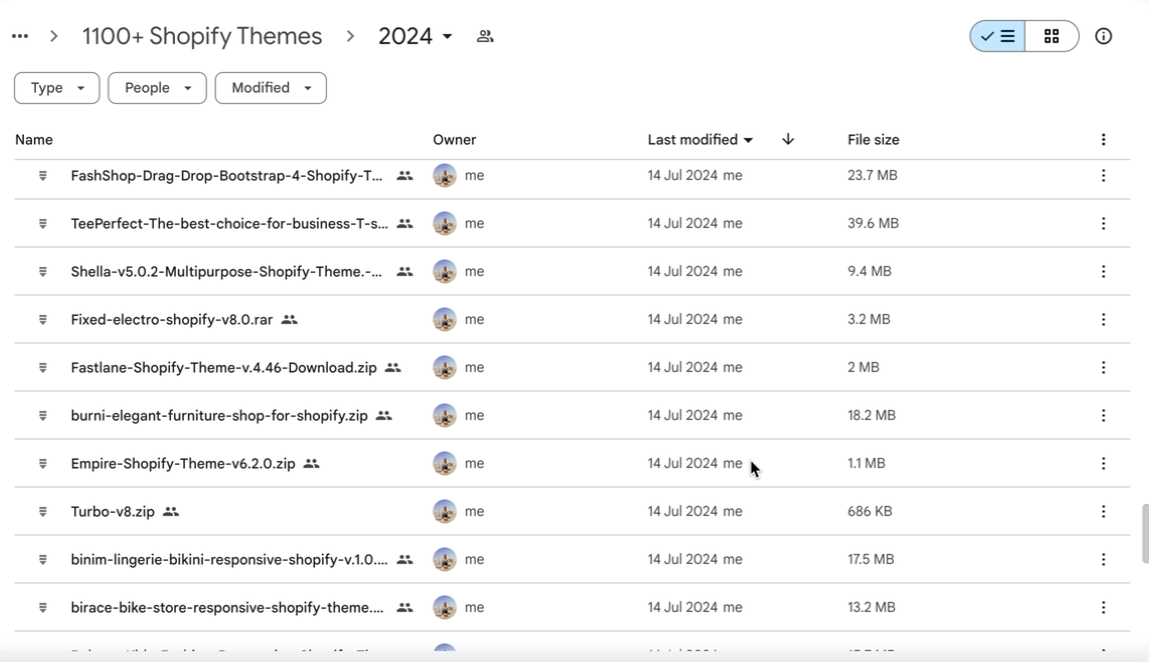Switch to list layout view
Image resolution: width=1149 pixels, height=662 pixels.
[x=997, y=36]
